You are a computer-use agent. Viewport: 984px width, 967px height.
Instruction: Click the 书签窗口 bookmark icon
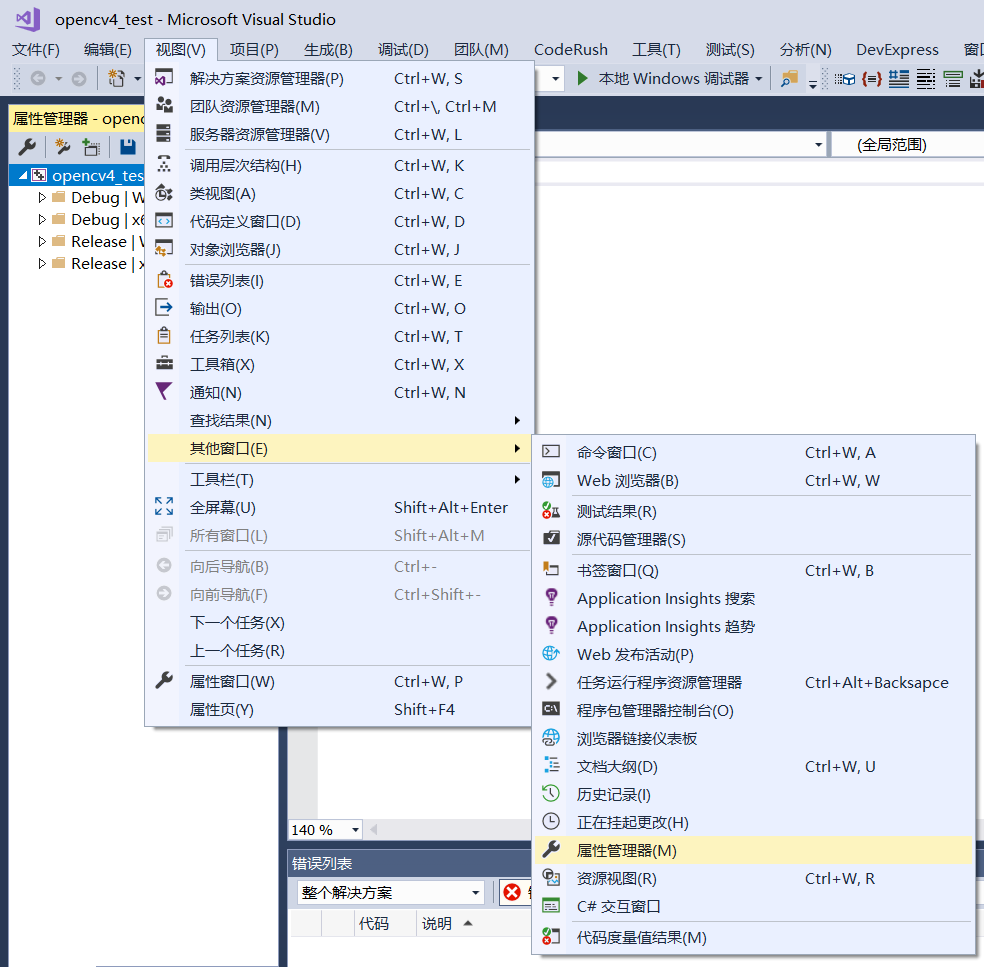click(x=551, y=569)
